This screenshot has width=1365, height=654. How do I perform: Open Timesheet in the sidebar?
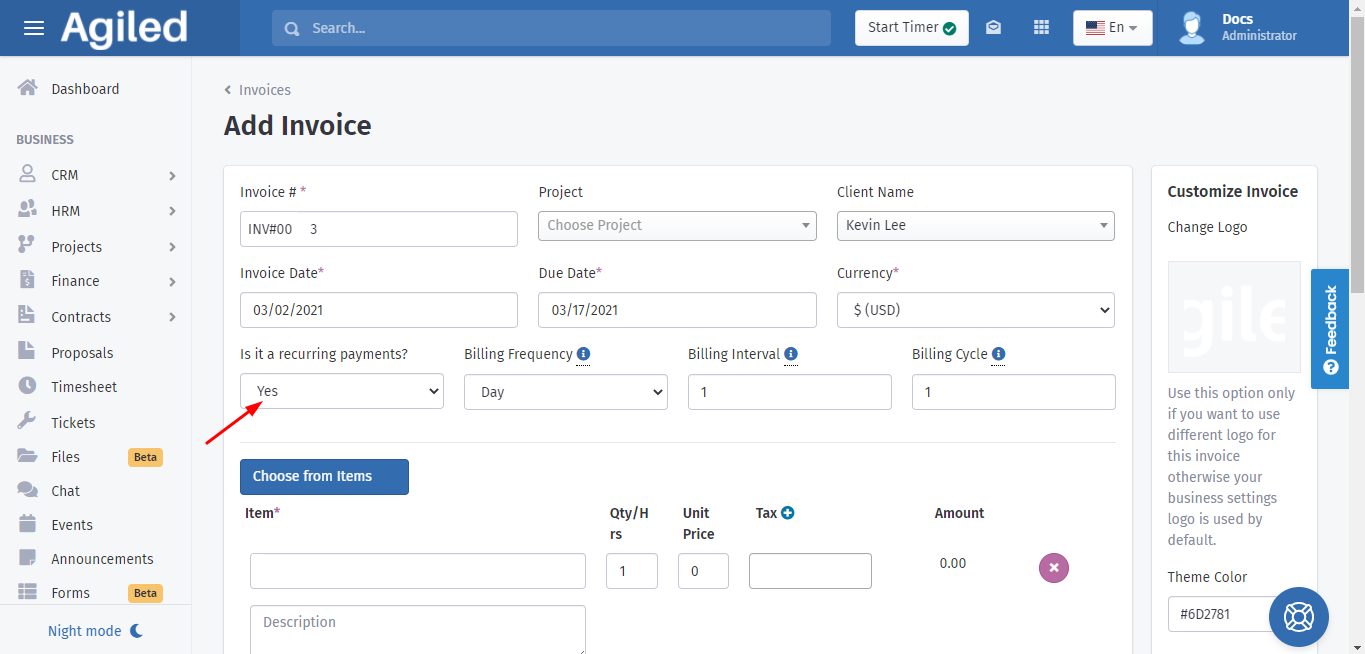(x=84, y=387)
